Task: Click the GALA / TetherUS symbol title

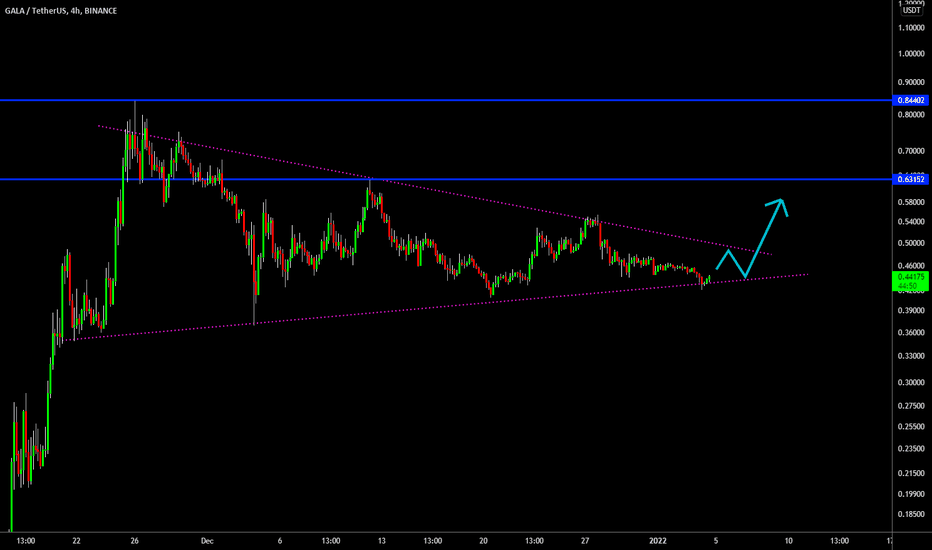Action: coord(61,11)
